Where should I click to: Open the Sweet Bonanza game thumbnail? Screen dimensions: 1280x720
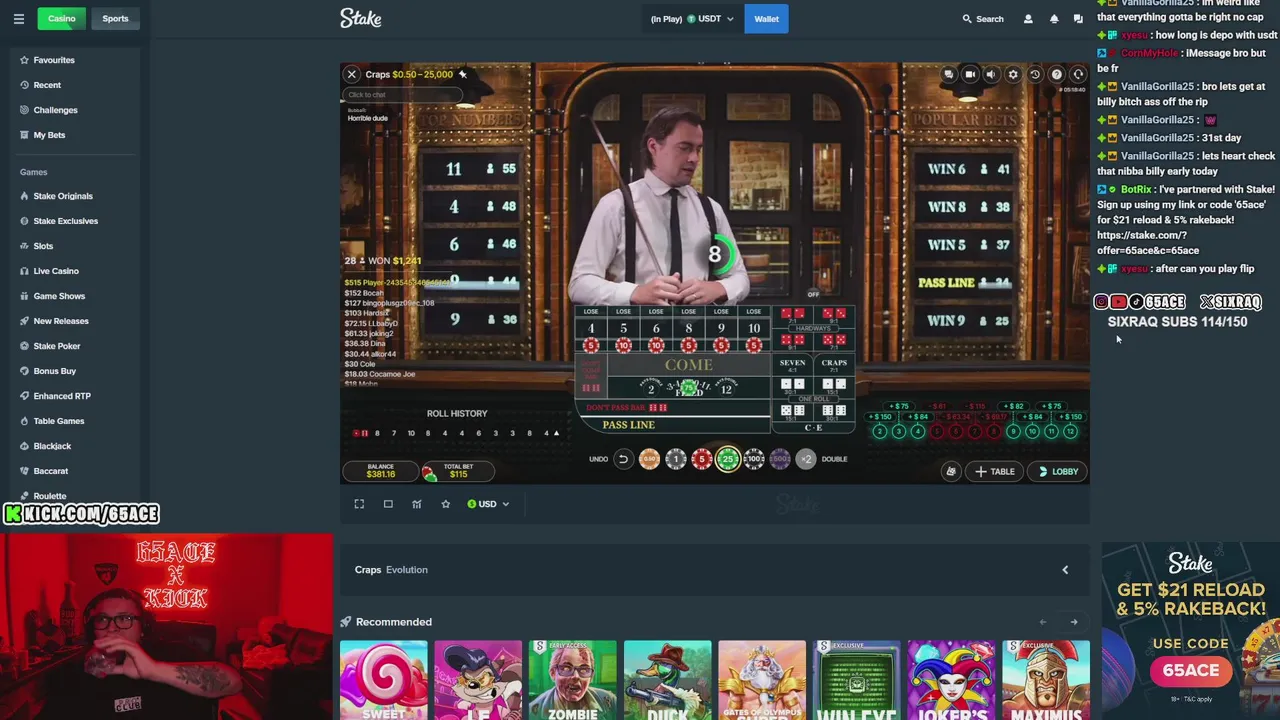(x=383, y=681)
